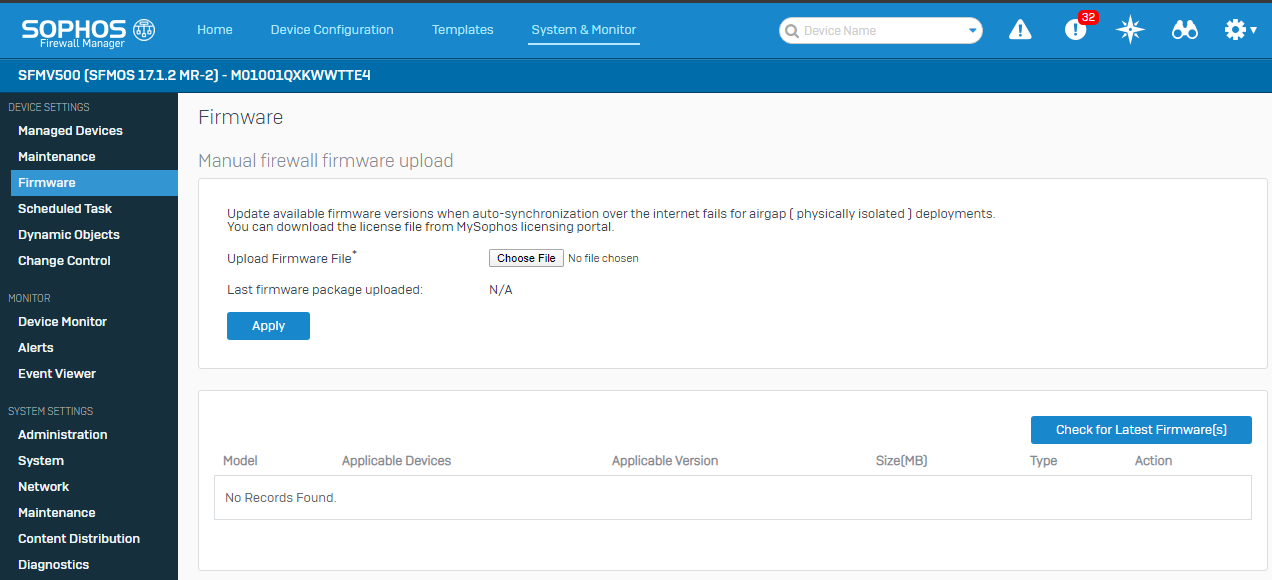The width and height of the screenshot is (1272, 580).
Task: Open Content Distribution in sidebar
Action: 79,539
